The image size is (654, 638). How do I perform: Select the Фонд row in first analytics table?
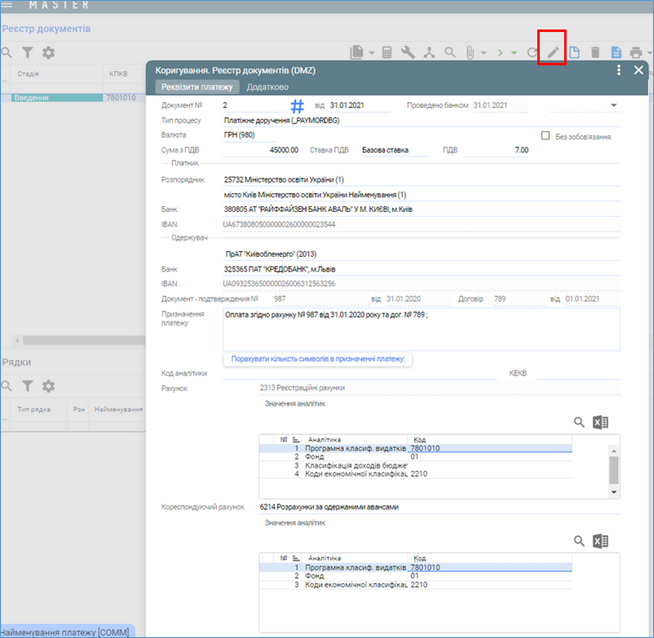330,457
